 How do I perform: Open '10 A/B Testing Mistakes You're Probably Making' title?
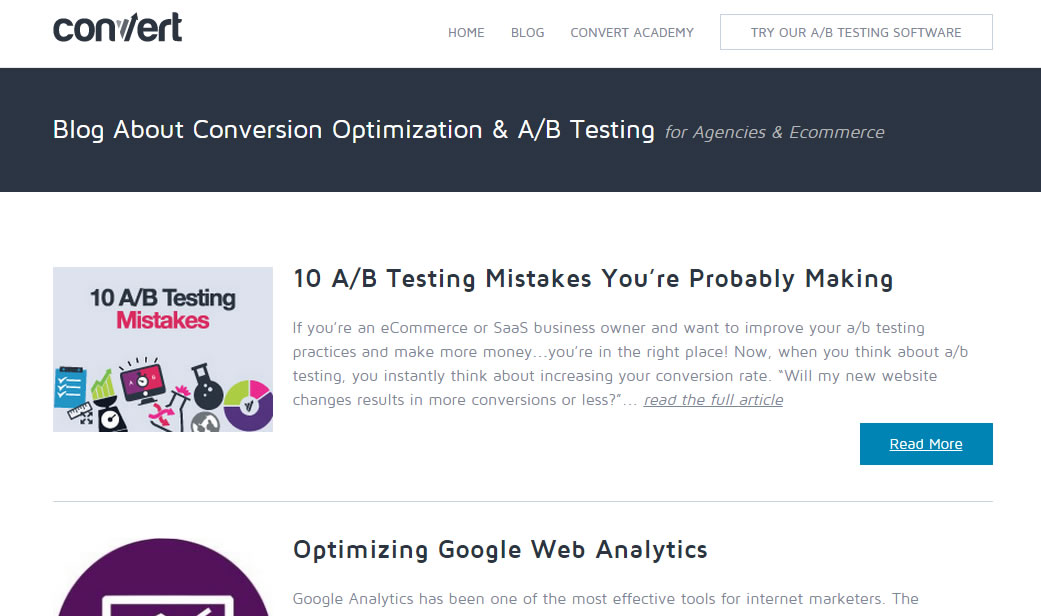(593, 279)
